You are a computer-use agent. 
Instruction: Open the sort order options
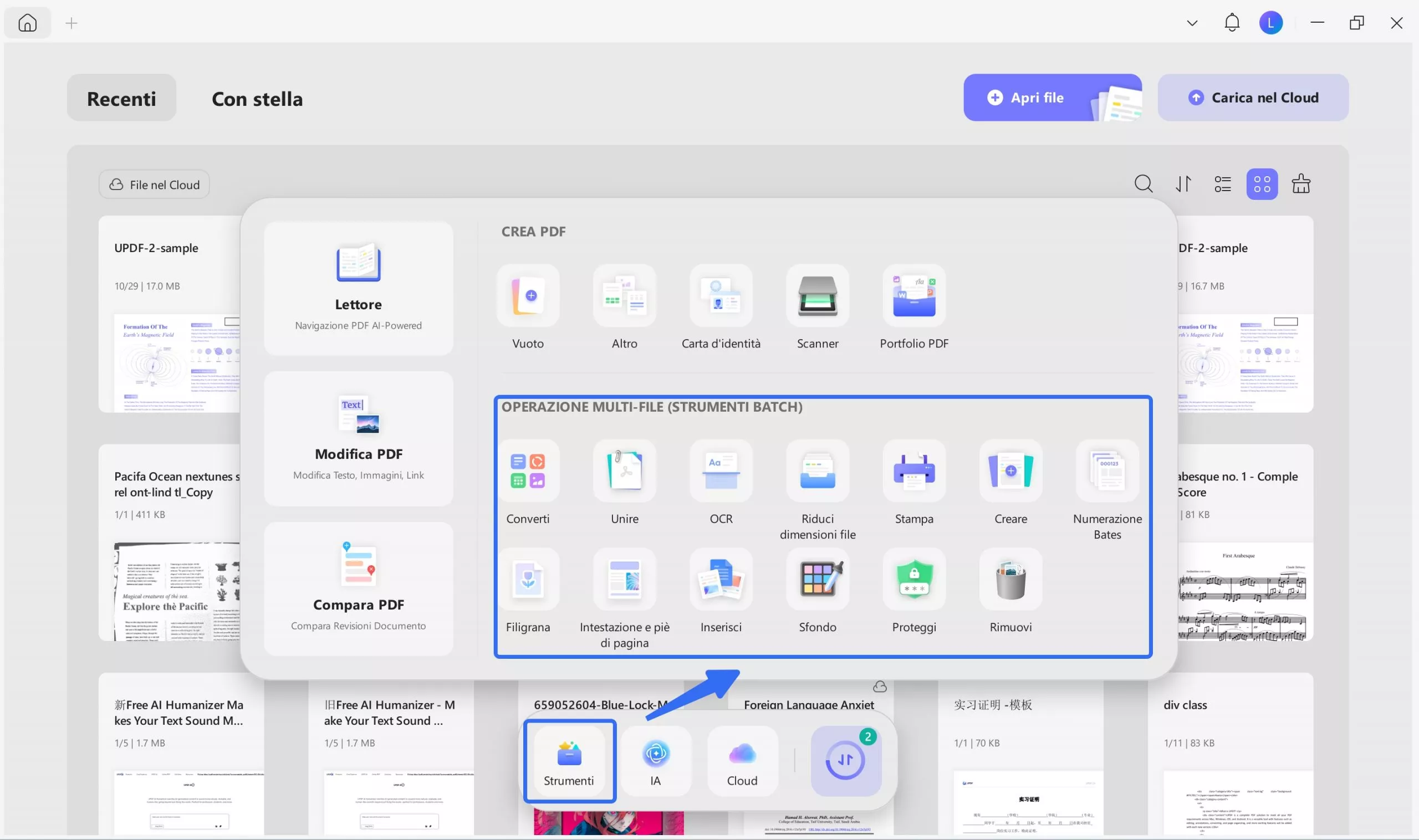coord(1183,184)
